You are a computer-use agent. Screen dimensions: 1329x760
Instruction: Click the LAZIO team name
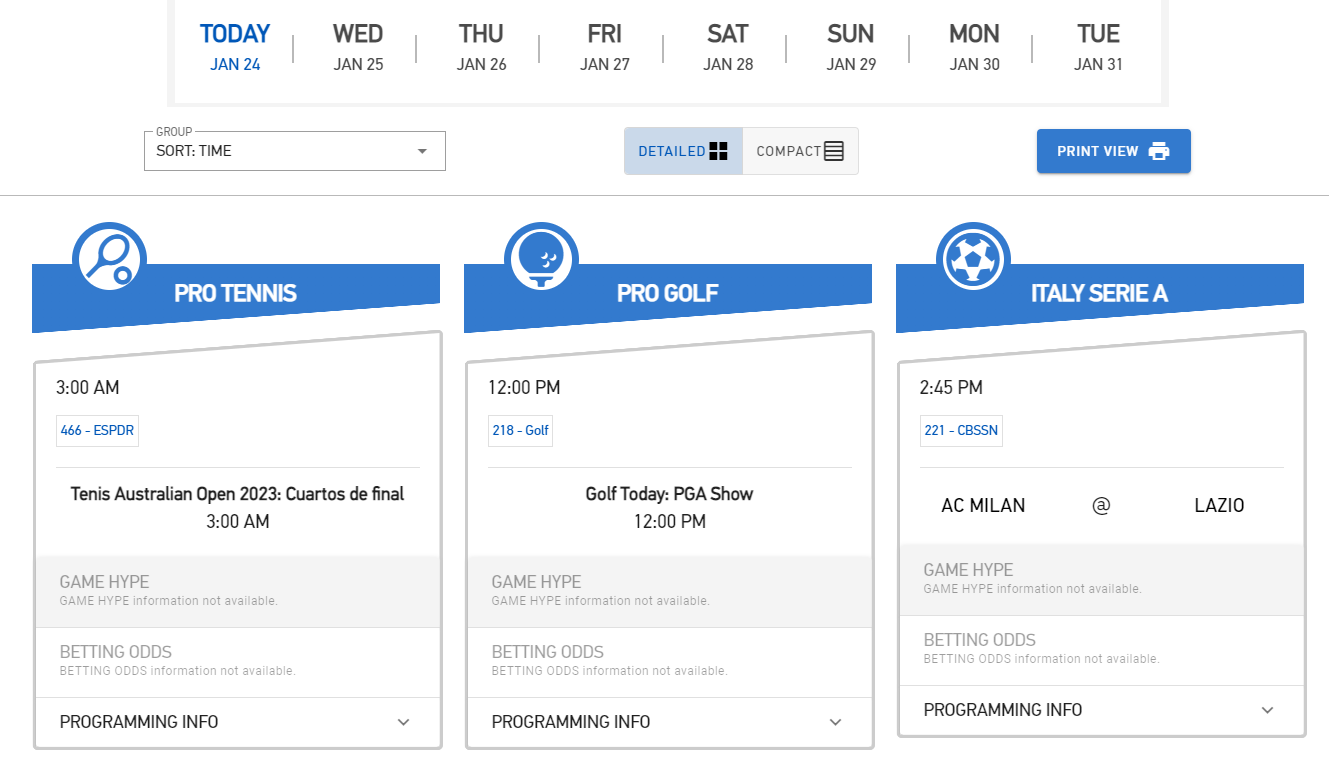point(1219,506)
